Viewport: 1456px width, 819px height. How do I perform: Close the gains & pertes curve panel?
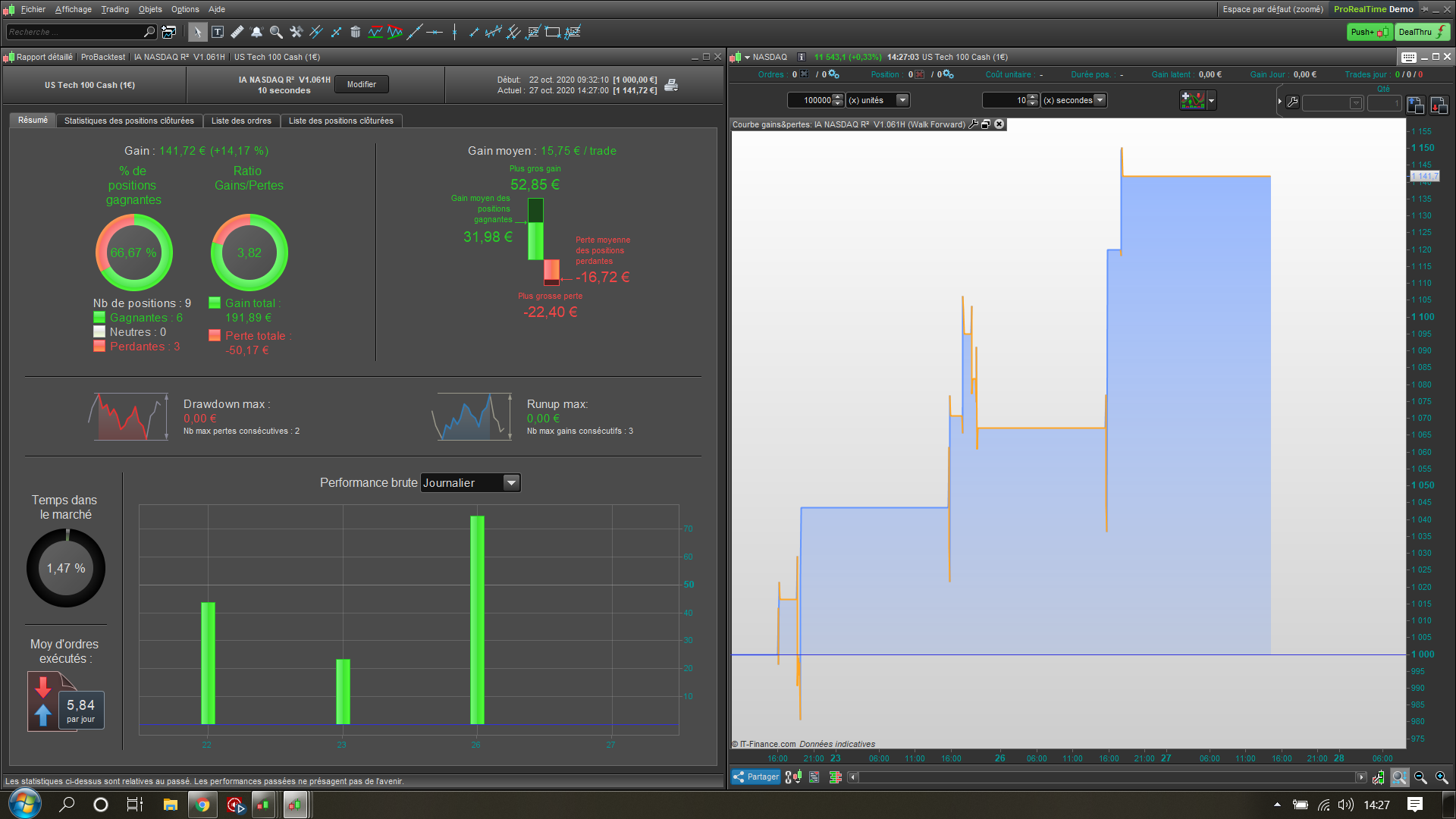coord(999,124)
